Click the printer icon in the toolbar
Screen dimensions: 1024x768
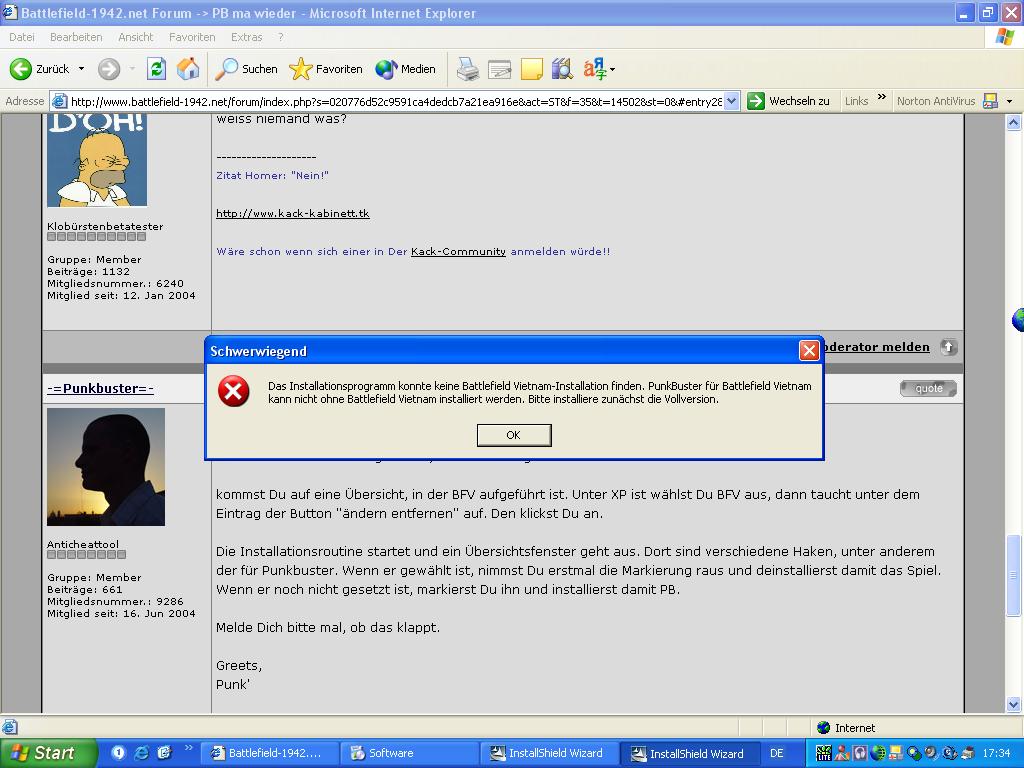click(x=468, y=69)
